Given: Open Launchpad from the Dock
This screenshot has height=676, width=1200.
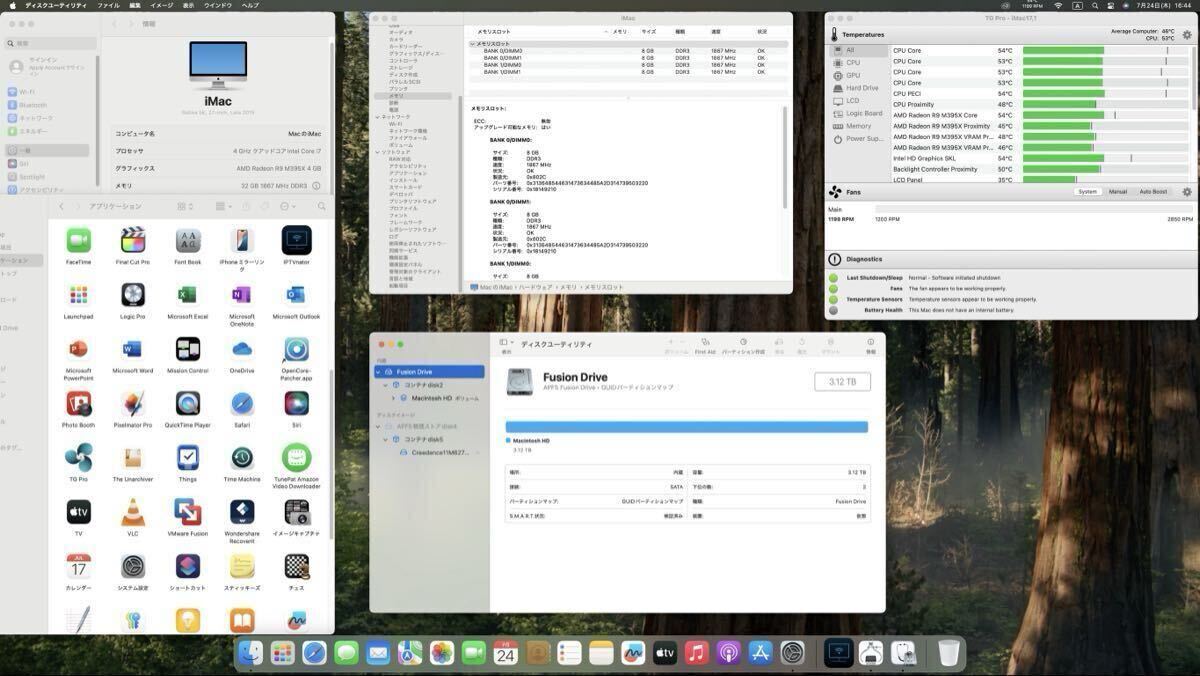Looking at the screenshot, I should (x=282, y=653).
